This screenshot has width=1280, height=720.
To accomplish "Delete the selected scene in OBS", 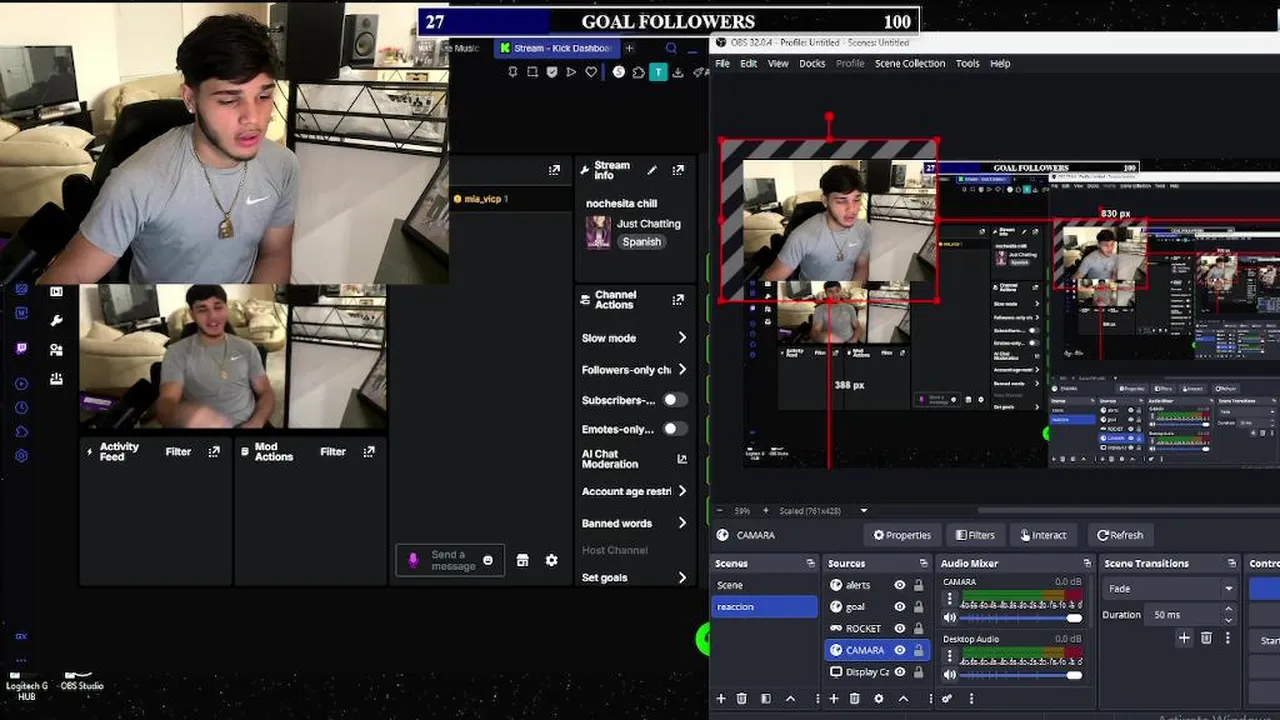I will (742, 699).
